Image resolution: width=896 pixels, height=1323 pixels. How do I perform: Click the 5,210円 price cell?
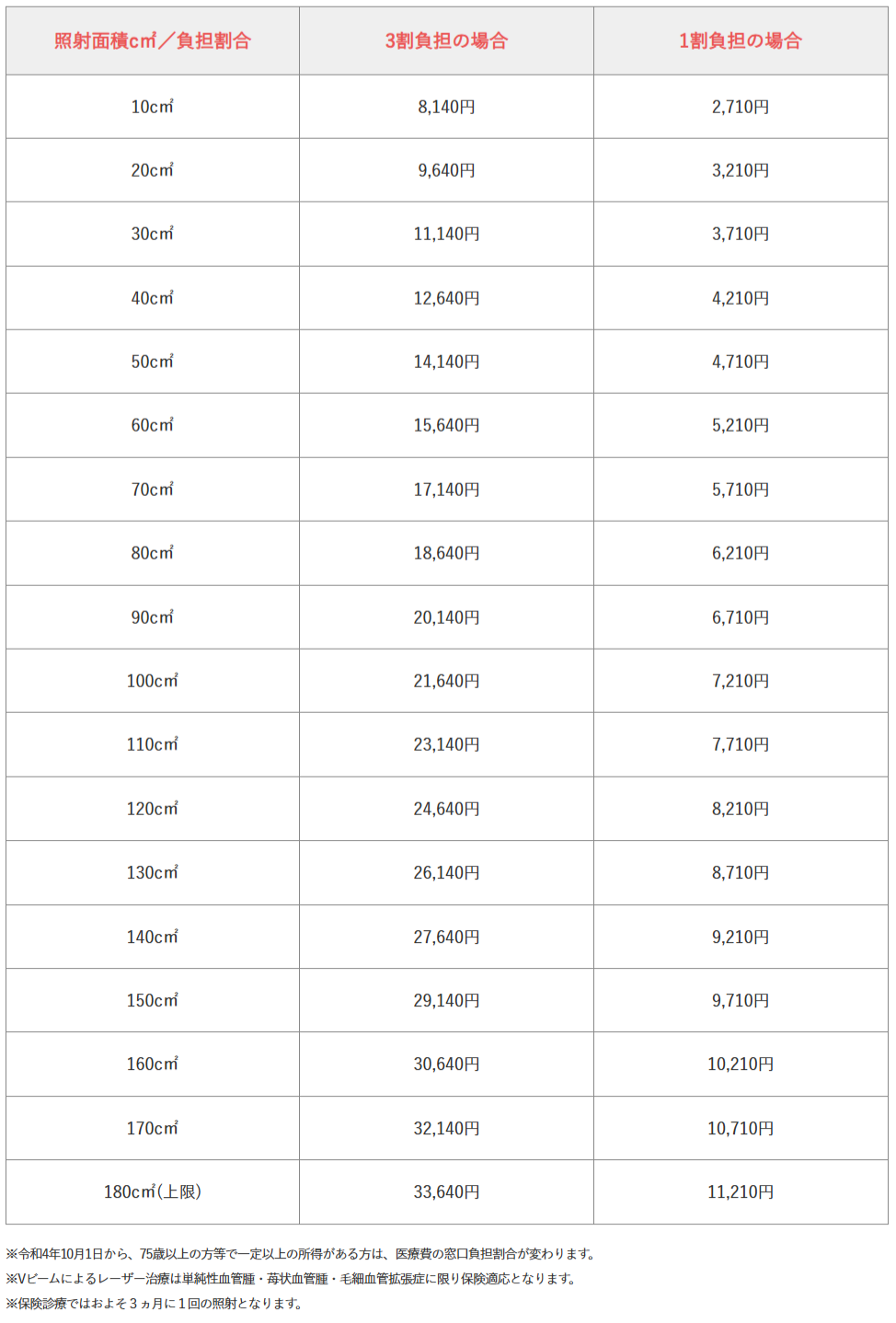coord(741,425)
